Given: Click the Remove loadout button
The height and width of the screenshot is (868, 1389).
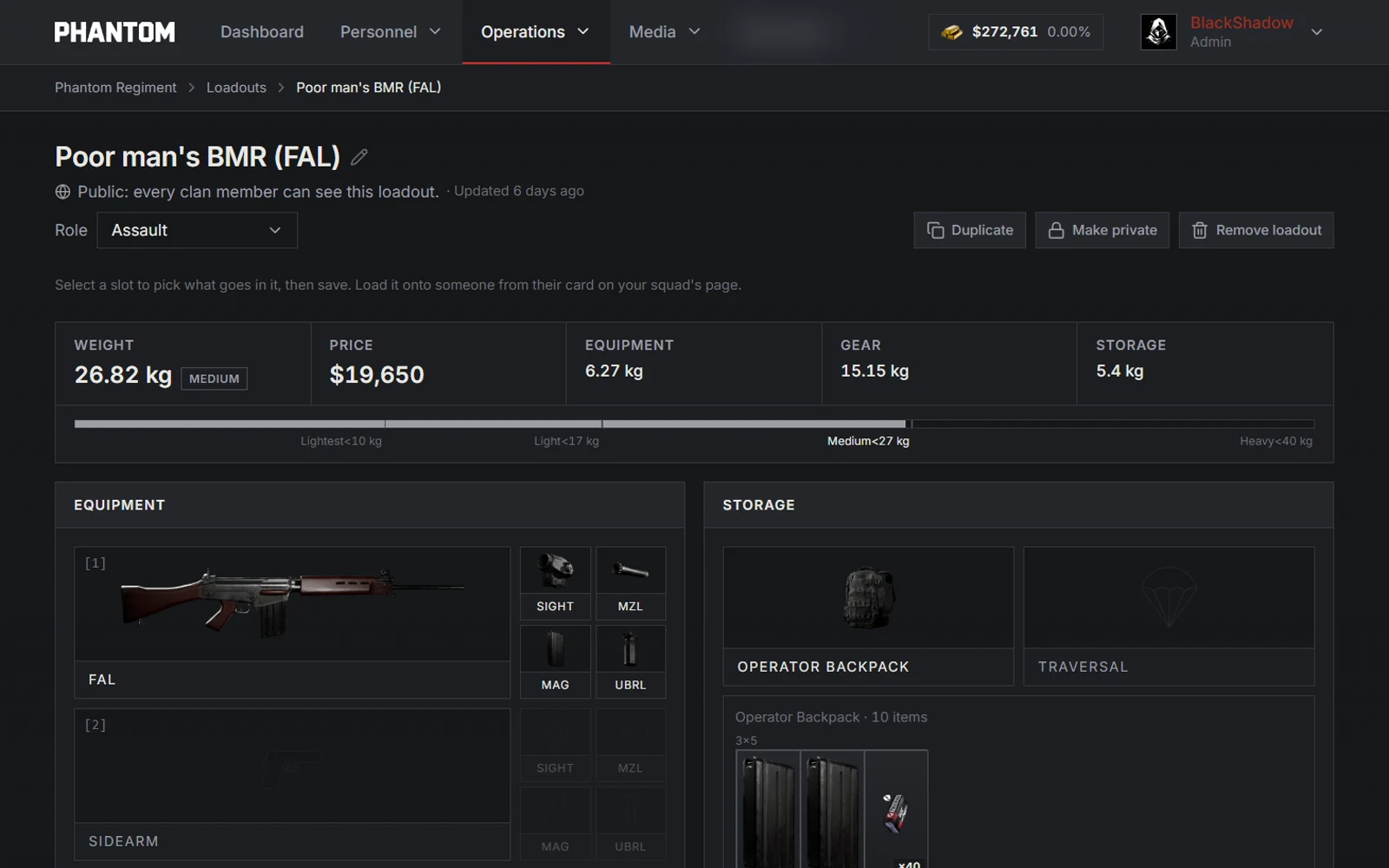Looking at the screenshot, I should 1256,230.
